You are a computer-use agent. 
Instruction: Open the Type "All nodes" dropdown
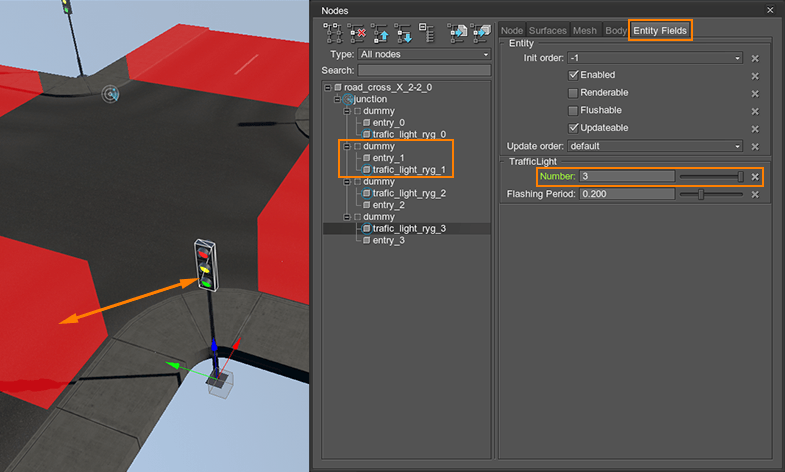tap(424, 54)
